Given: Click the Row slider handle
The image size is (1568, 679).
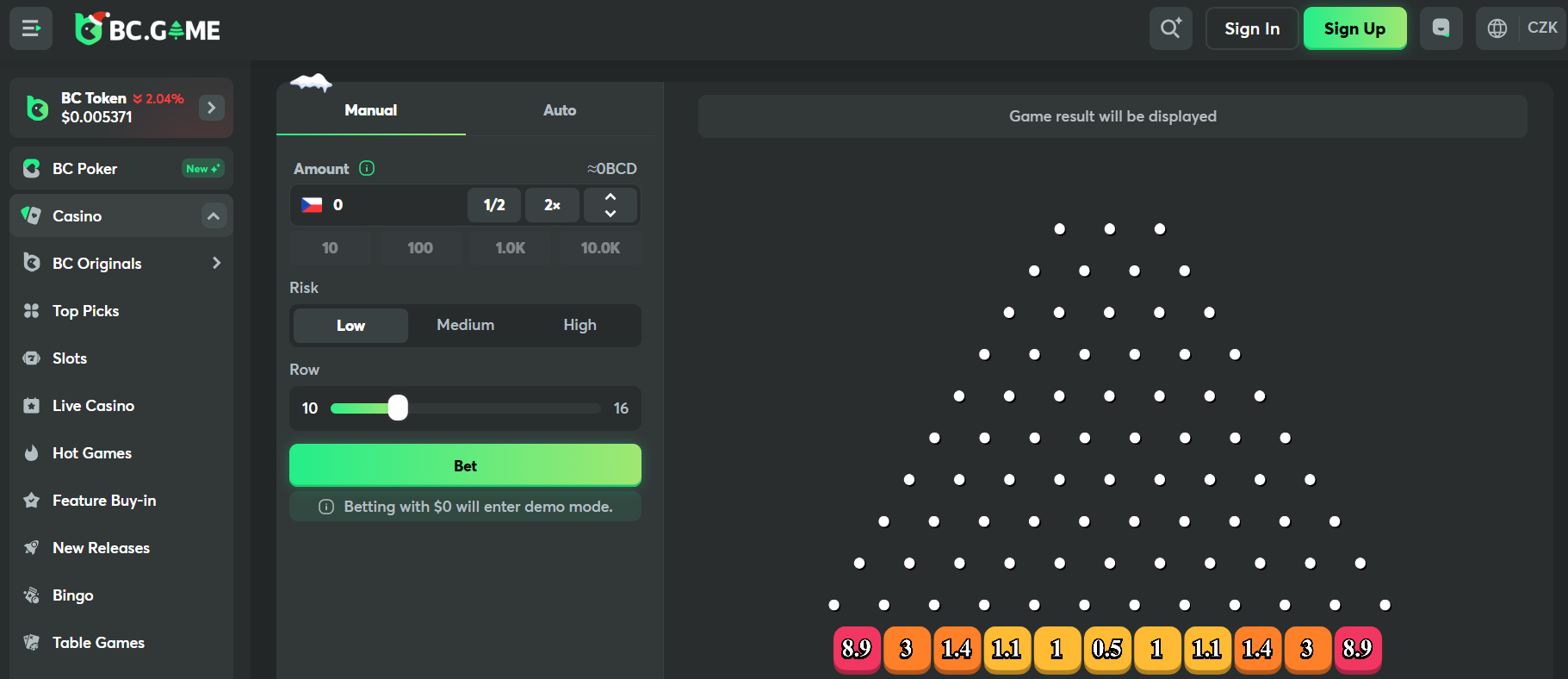Looking at the screenshot, I should 398,408.
